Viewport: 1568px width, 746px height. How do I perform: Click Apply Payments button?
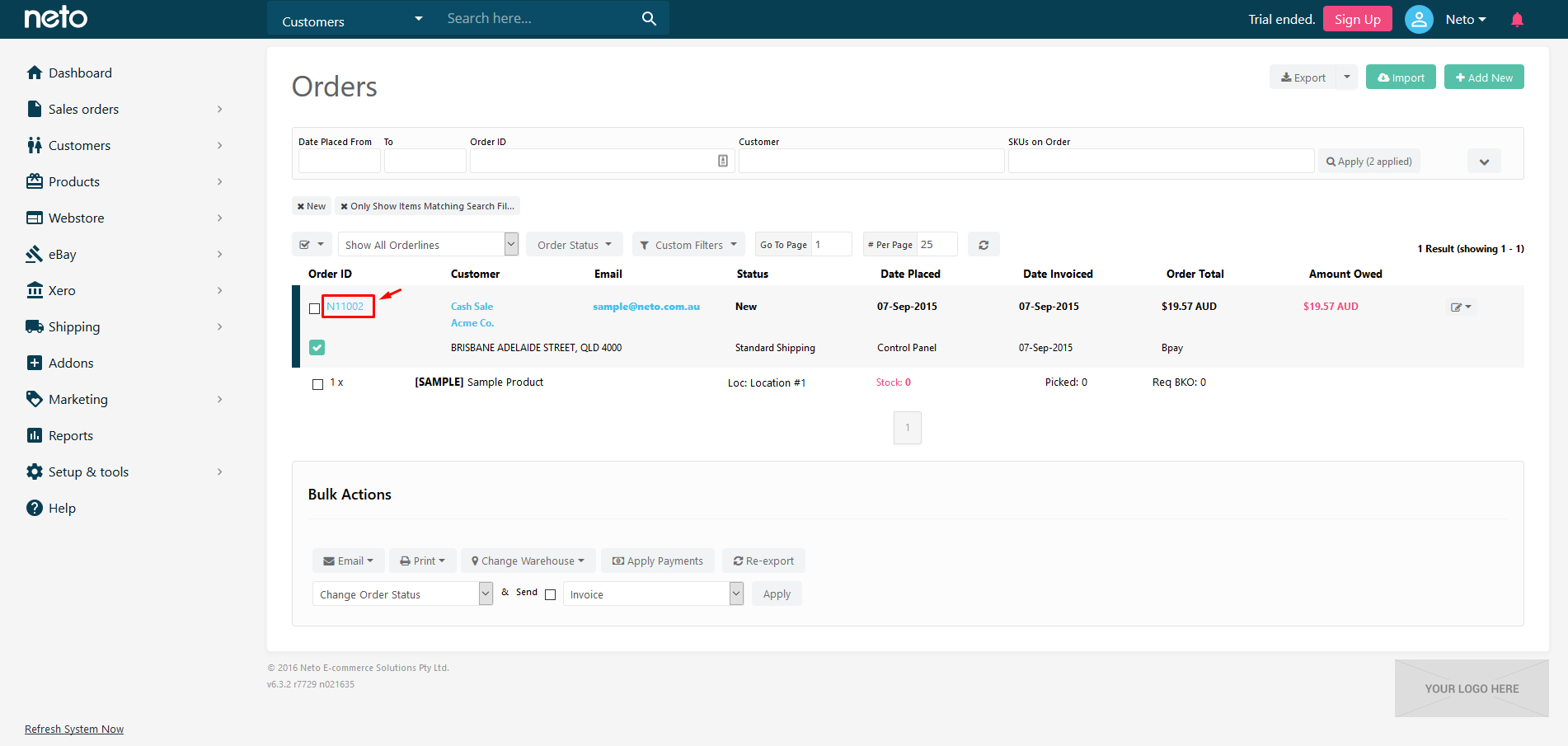(x=657, y=561)
